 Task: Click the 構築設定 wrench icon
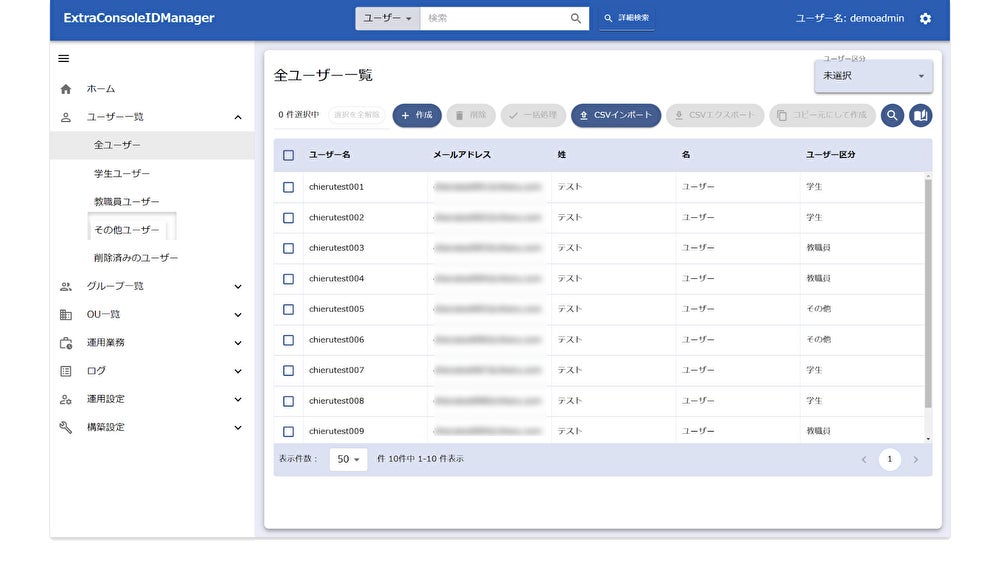point(66,428)
